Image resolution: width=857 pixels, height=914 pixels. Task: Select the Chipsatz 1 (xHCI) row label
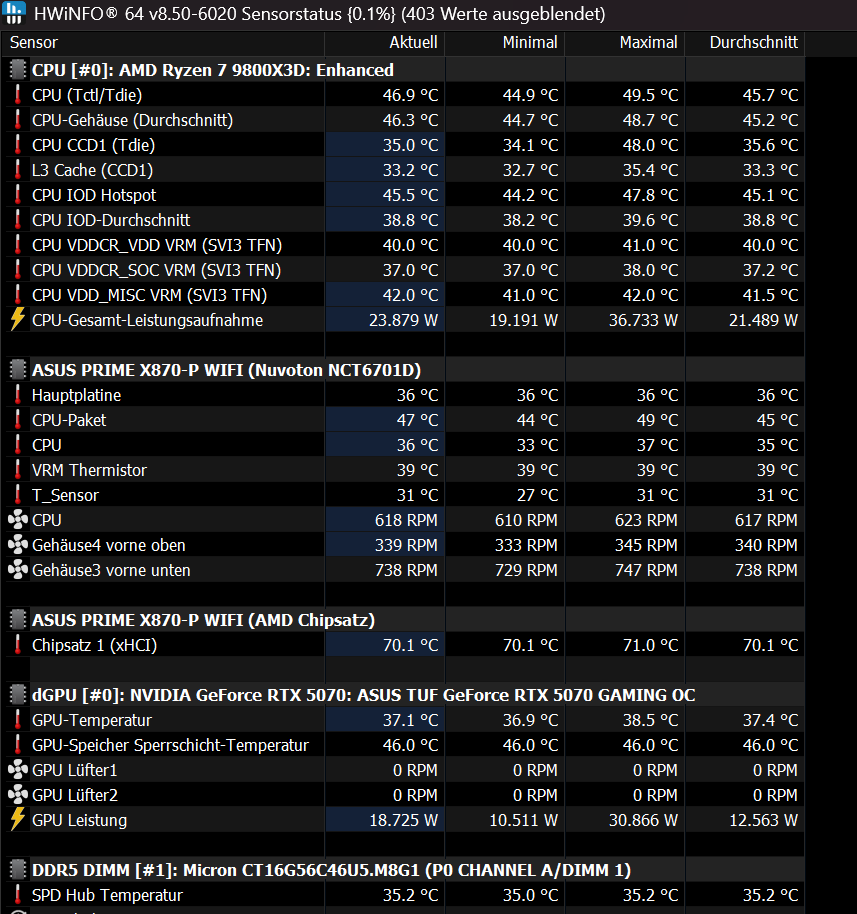[94, 645]
